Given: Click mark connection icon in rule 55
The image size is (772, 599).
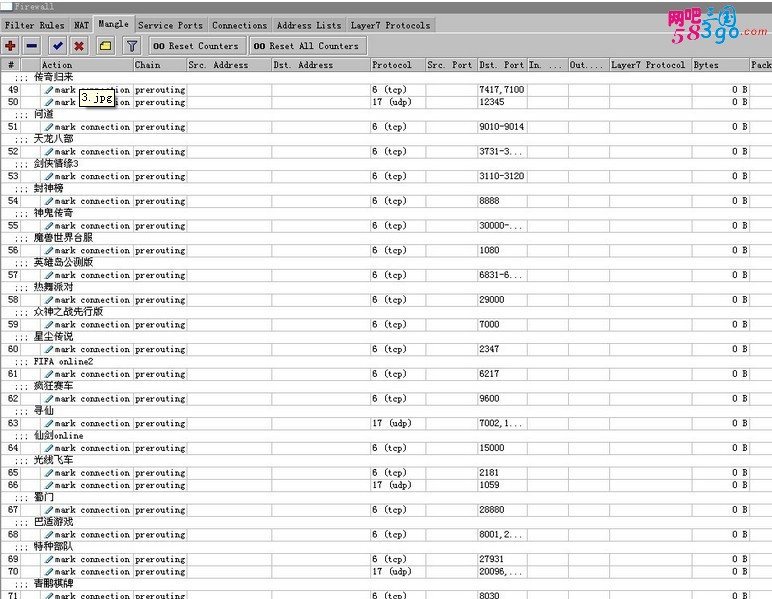Looking at the screenshot, I should (x=48, y=226).
